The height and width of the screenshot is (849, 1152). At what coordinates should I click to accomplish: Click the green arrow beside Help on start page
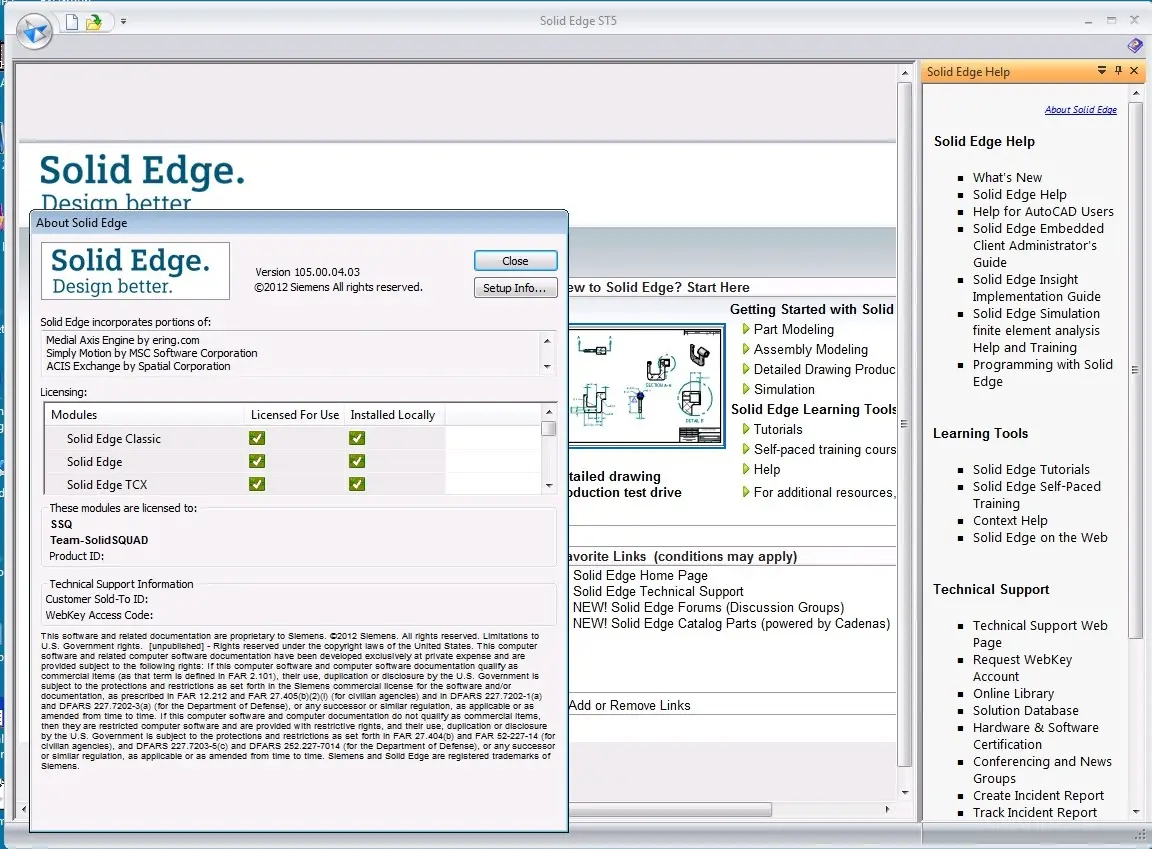point(746,469)
